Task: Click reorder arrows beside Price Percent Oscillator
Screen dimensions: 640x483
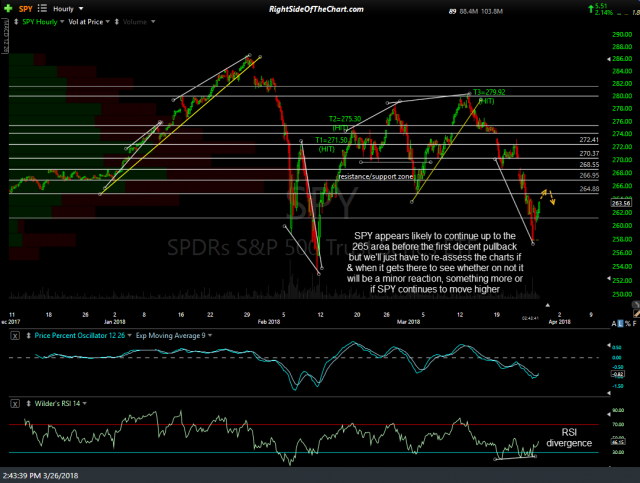Action: click(29, 336)
